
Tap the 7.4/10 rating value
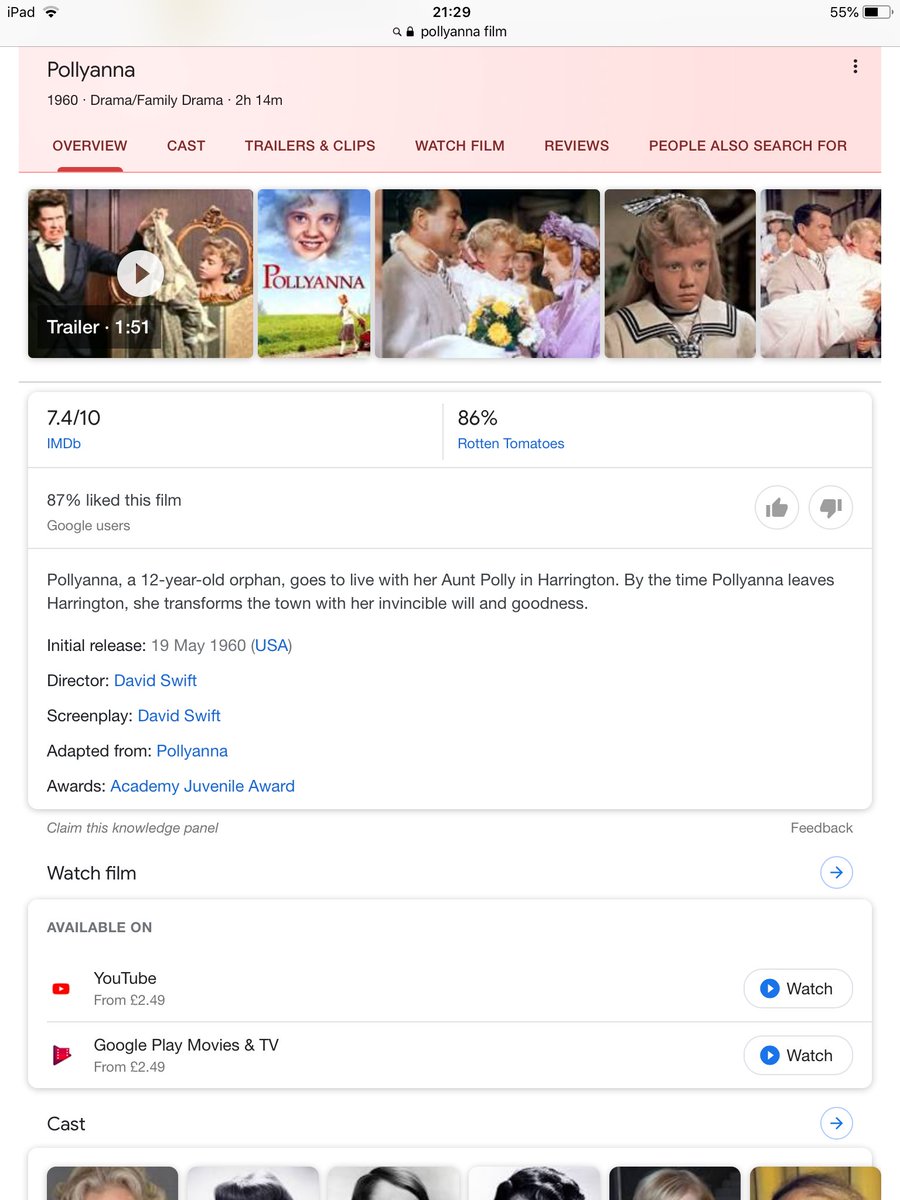pos(74,418)
